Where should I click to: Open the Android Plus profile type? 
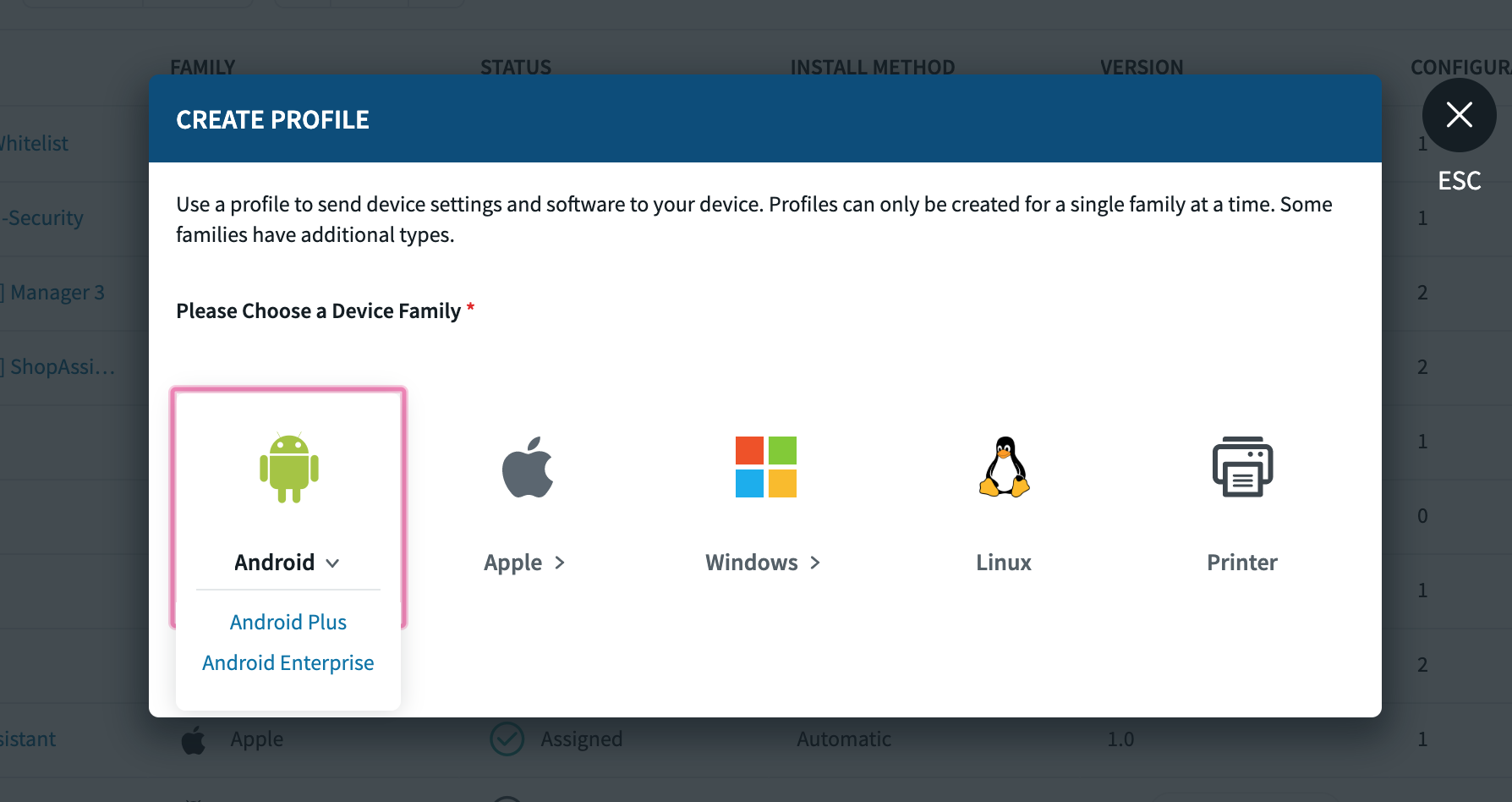(288, 623)
